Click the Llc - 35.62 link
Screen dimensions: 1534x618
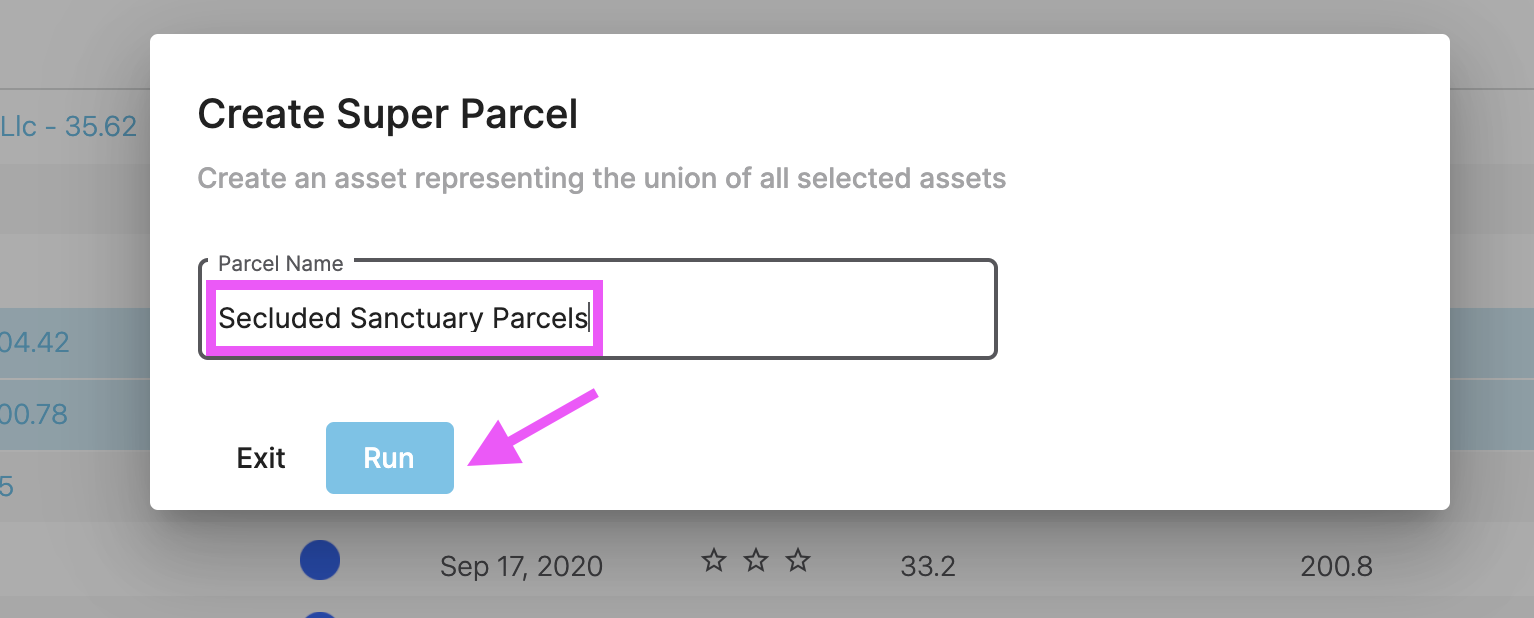[x=68, y=126]
